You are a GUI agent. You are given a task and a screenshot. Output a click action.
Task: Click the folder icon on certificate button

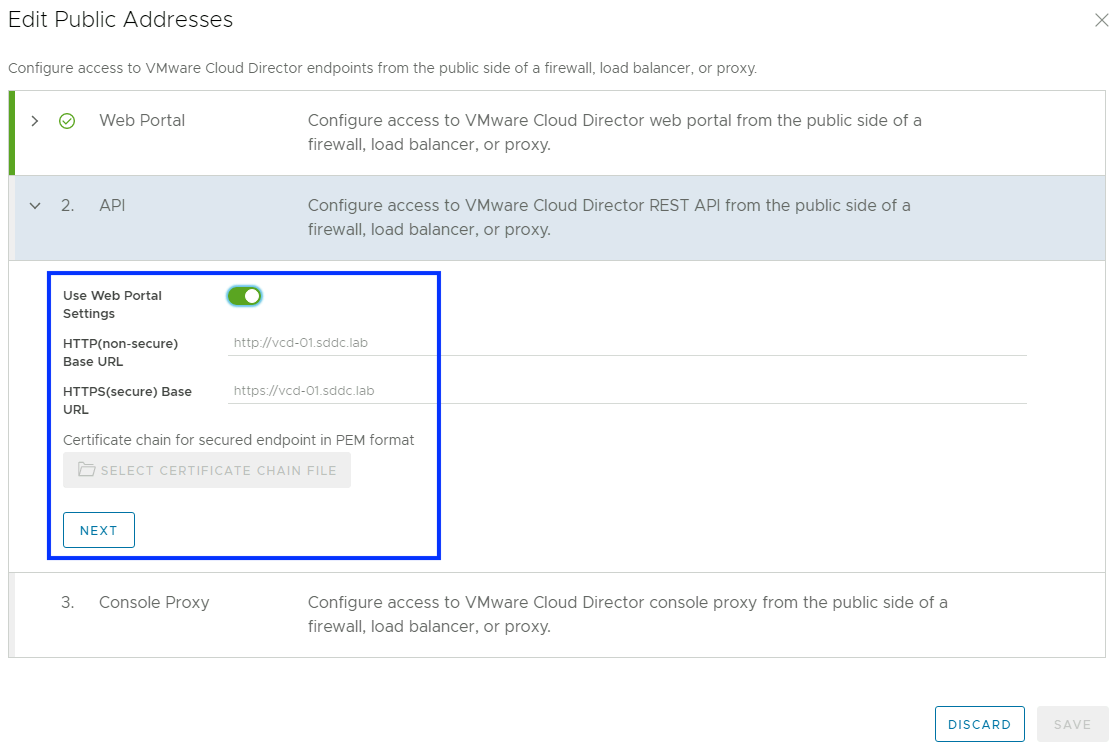pyautogui.click(x=86, y=470)
